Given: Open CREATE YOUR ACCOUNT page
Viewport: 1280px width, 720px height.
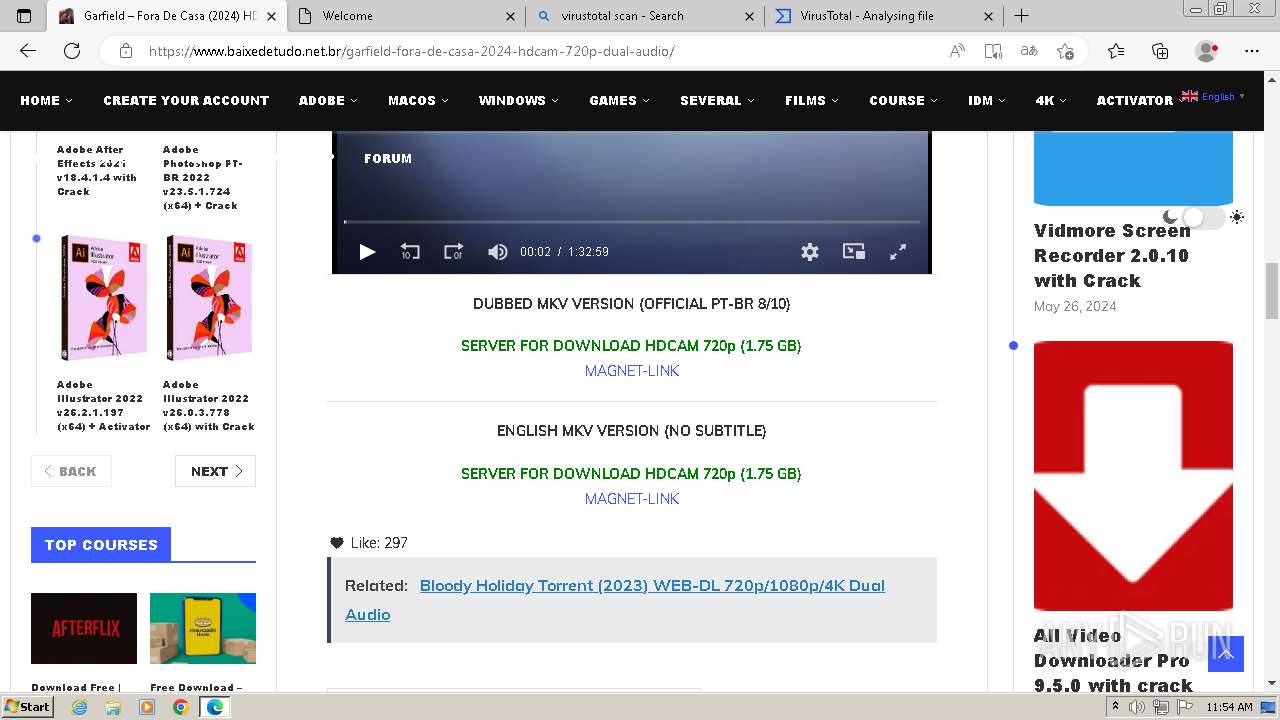Looking at the screenshot, I should 186,100.
